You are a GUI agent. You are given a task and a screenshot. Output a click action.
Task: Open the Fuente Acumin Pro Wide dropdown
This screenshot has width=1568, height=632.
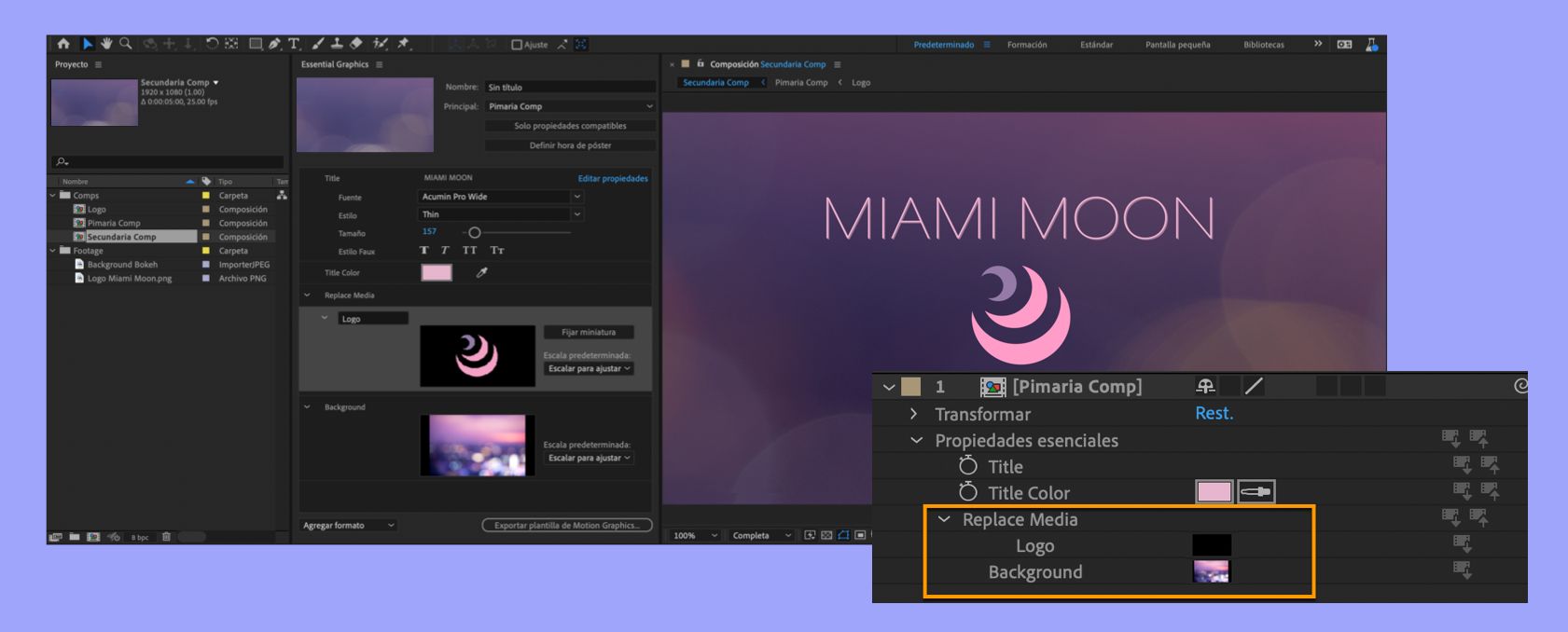click(x=501, y=197)
